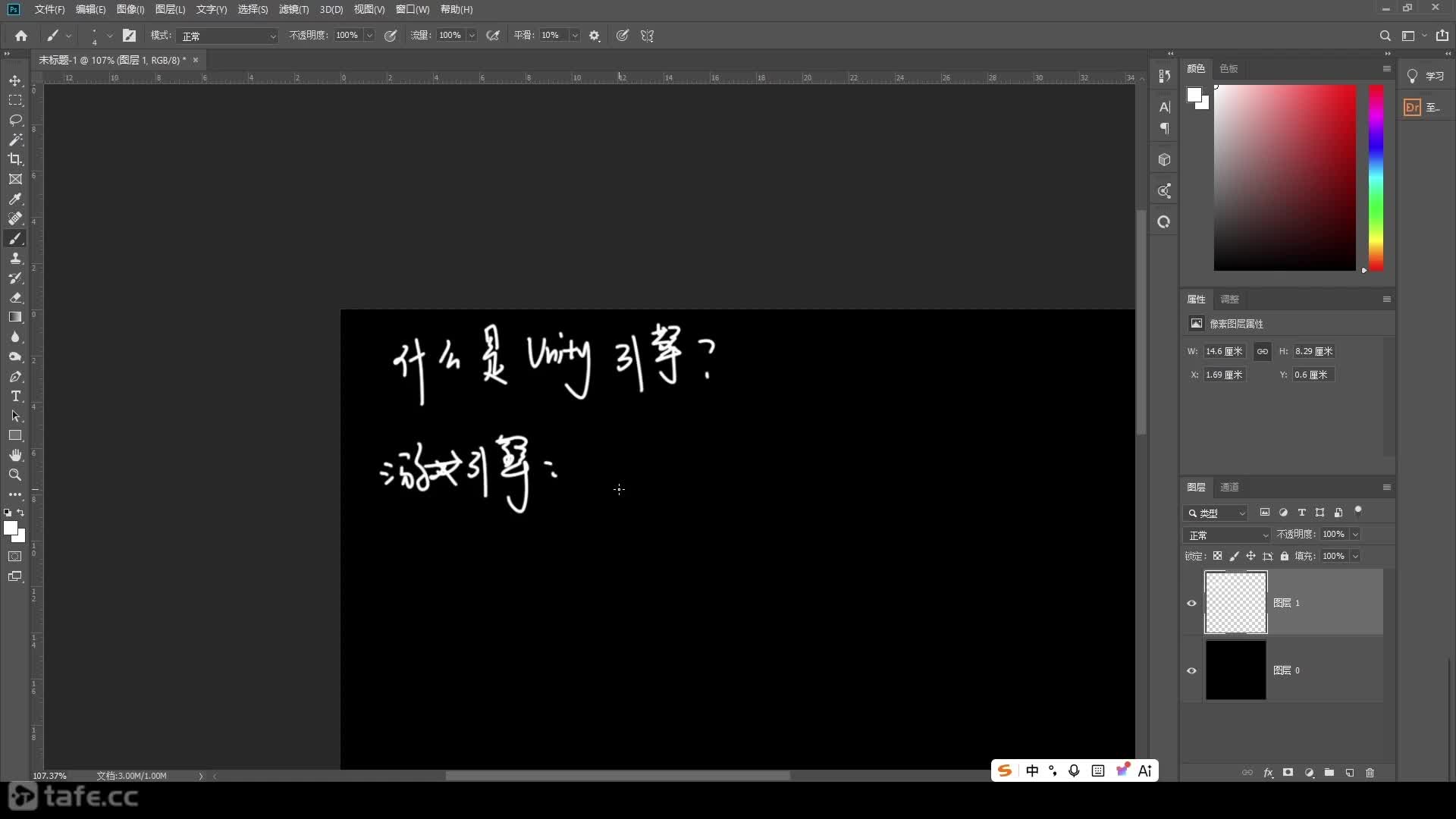1456x819 pixels.
Task: Select the Zoom tool
Action: pos(15,475)
